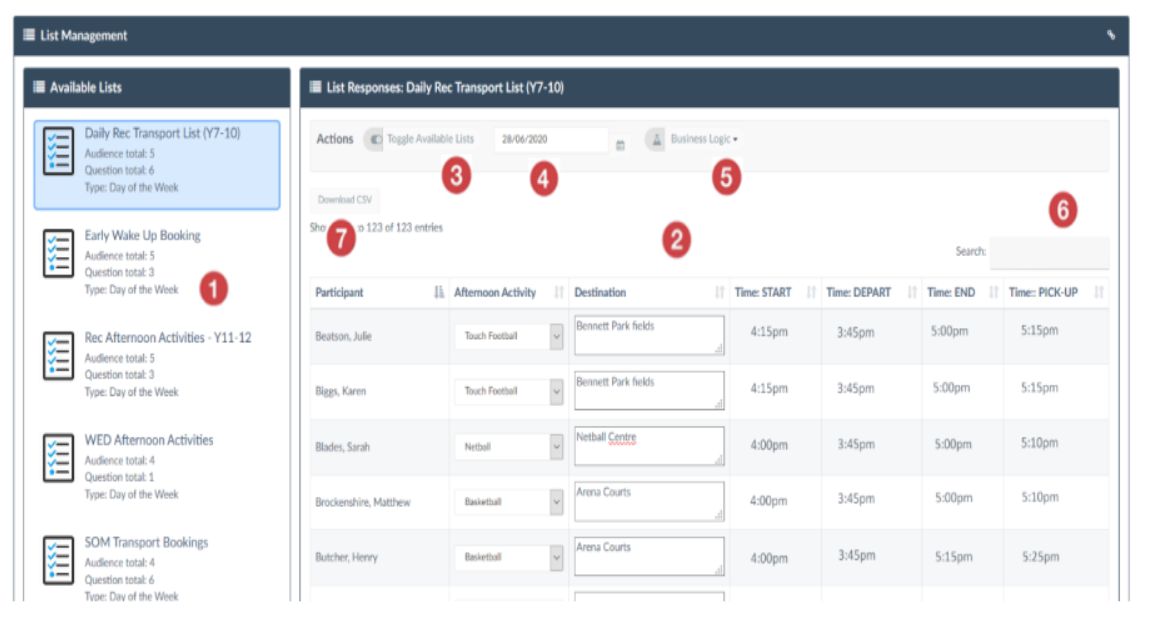Image resolution: width=1149 pixels, height=636 pixels.
Task: Click the Netball Centre destination text box
Action: pyautogui.click(x=649, y=446)
